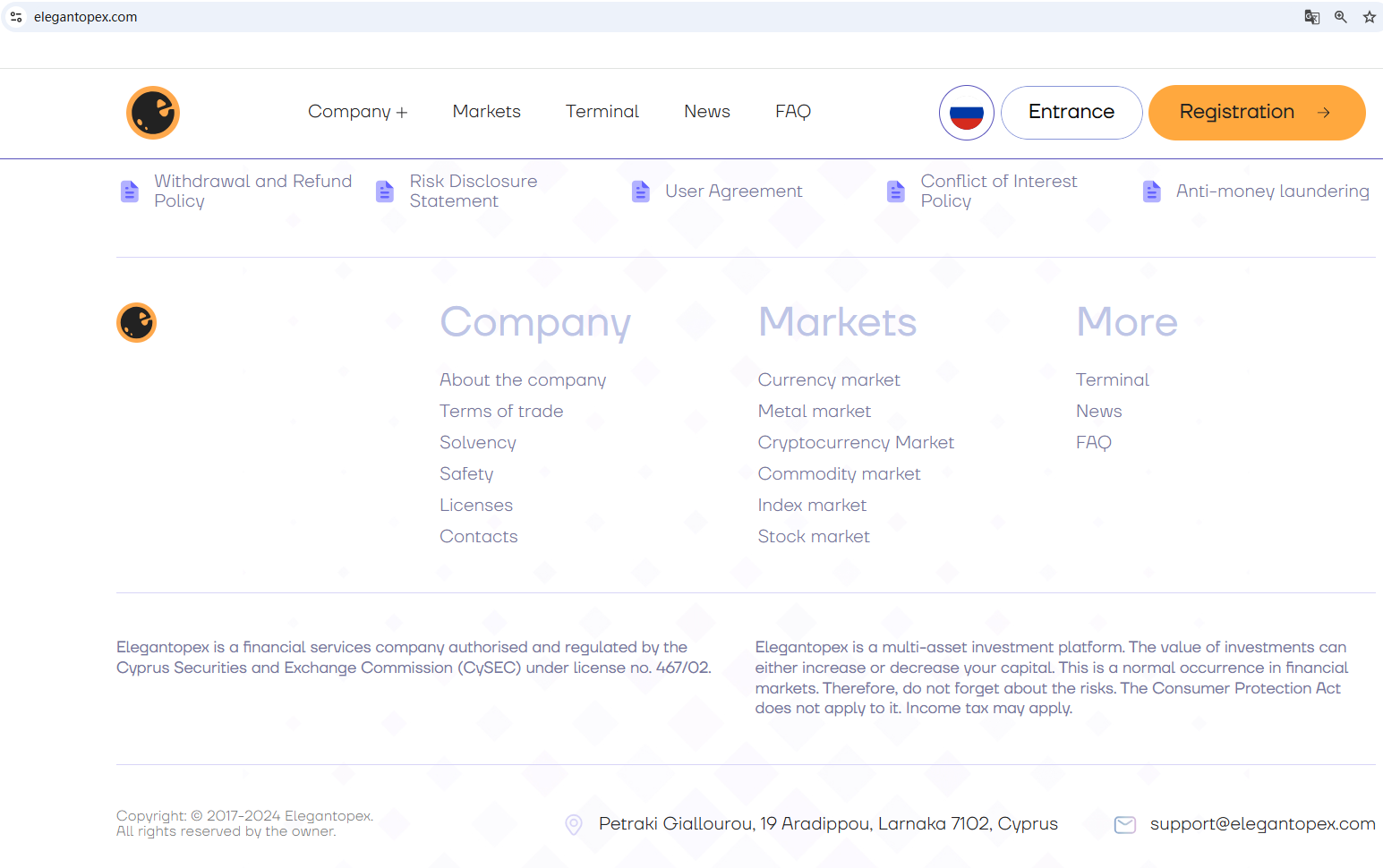Click the location pin icon by address
This screenshot has height=868, width=1383.
tap(574, 824)
